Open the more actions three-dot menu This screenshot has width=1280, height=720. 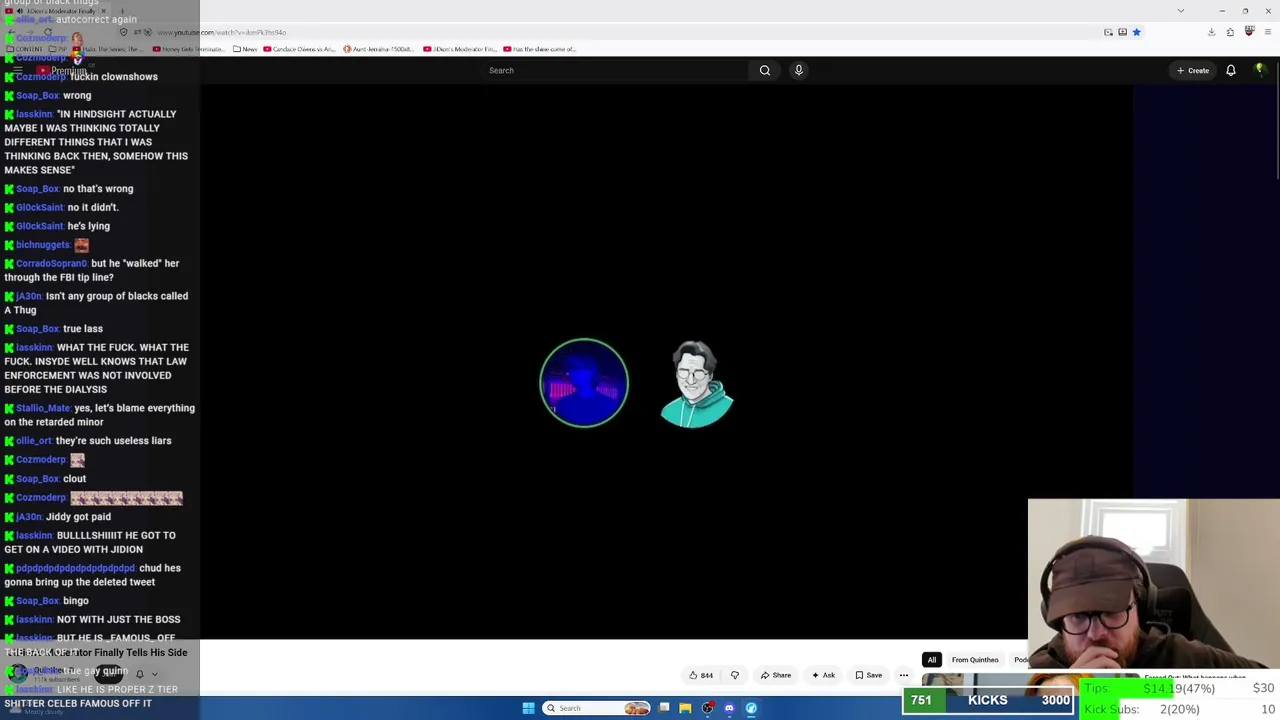(904, 675)
